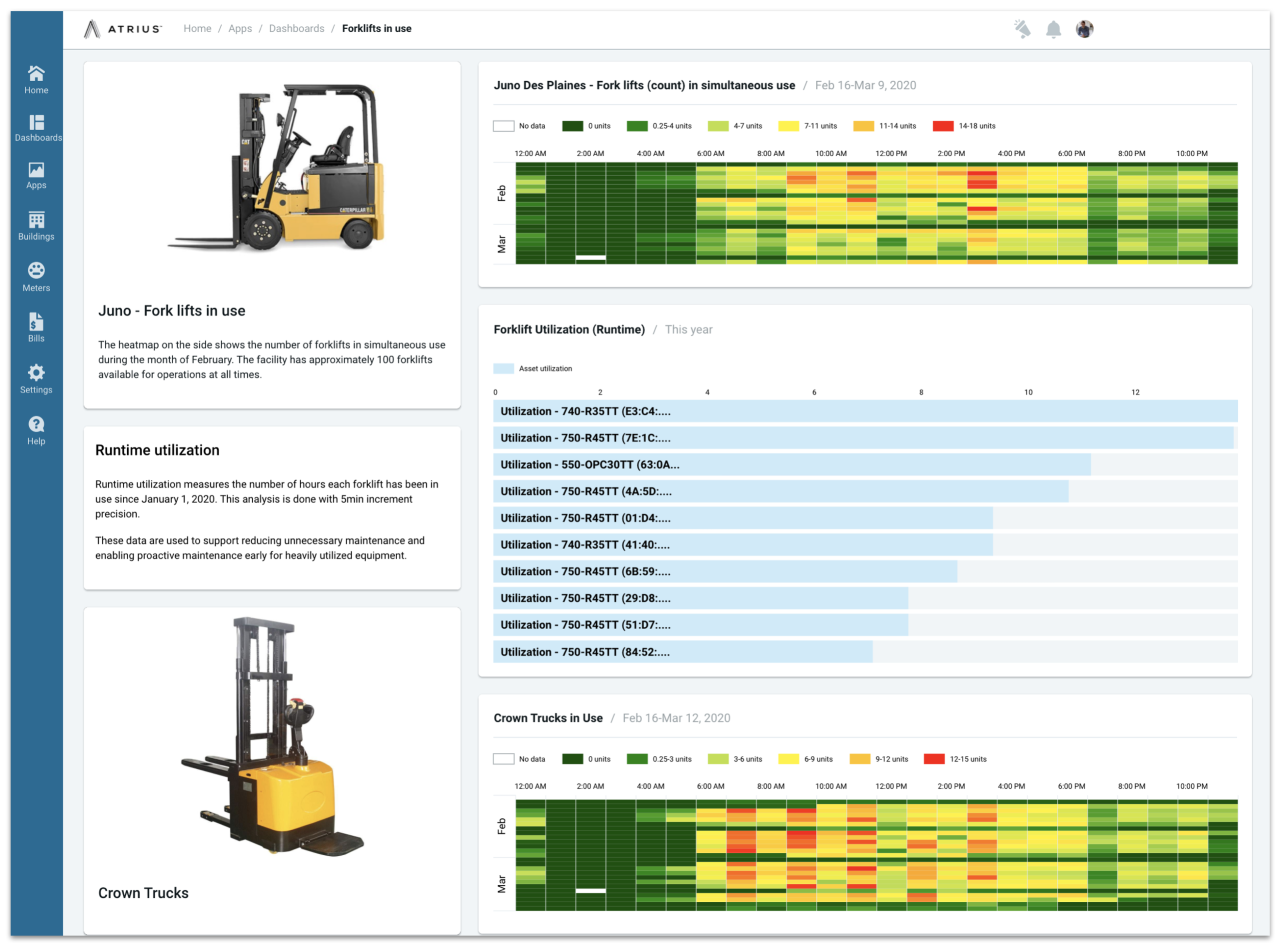1280x952 pixels.
Task: Click Utilization - 740-R35TT (41:40 bar
Action: coord(743,545)
